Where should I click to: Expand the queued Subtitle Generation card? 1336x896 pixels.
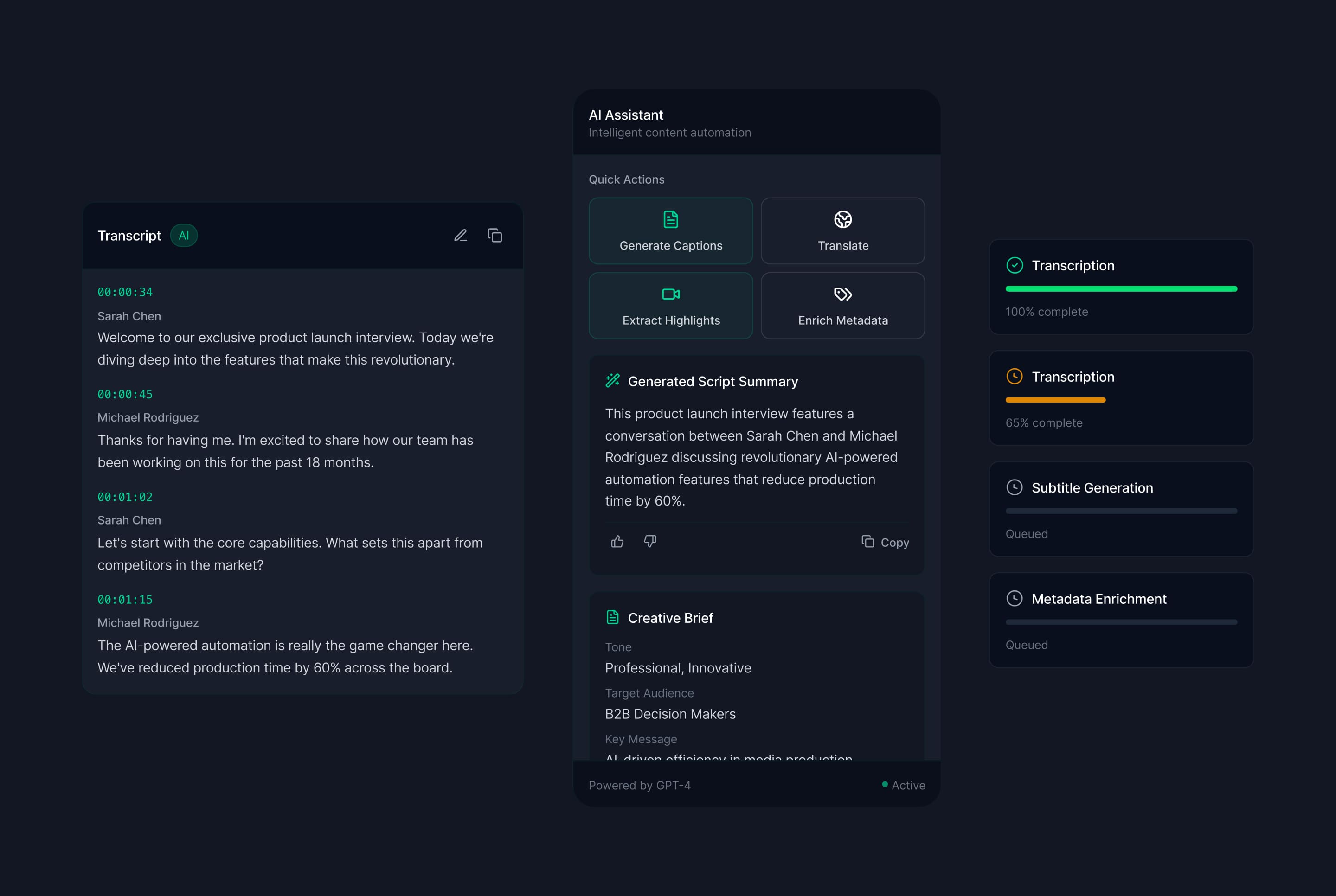click(1121, 509)
